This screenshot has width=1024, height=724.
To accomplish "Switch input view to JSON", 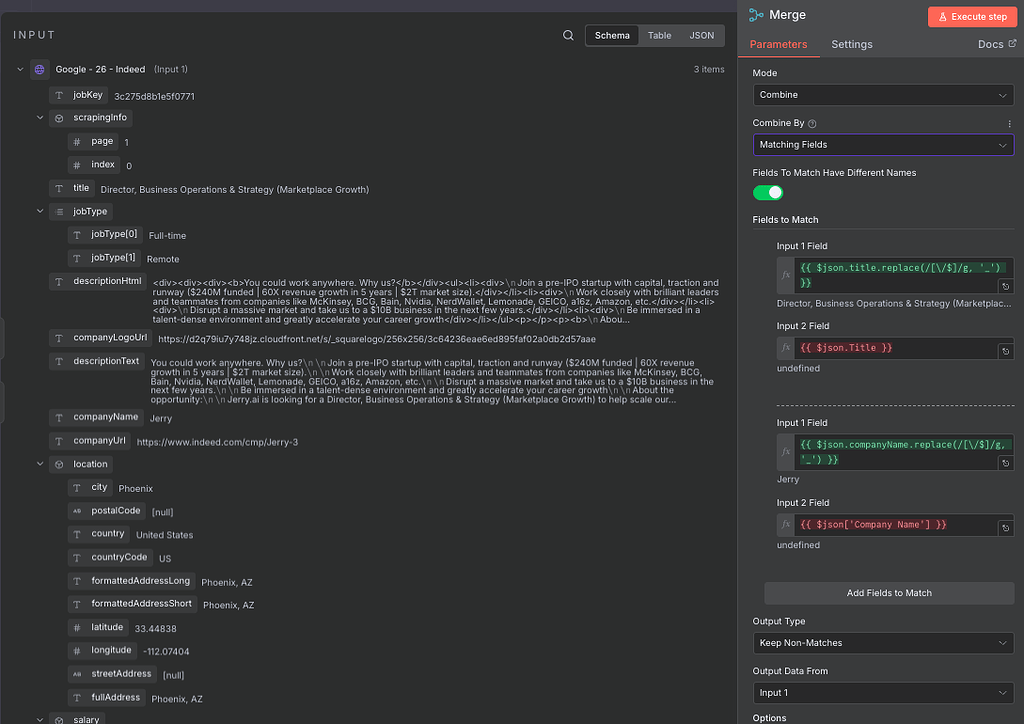I will coord(702,35).
